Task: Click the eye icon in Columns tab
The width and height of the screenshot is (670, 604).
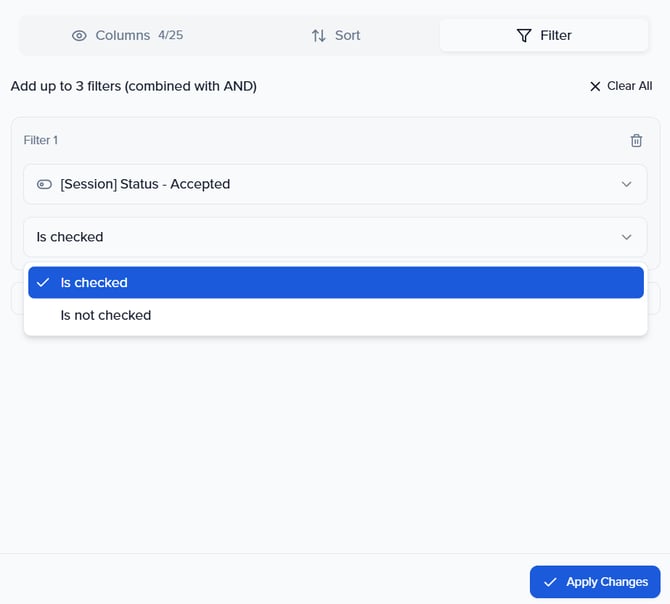Action: tap(79, 36)
